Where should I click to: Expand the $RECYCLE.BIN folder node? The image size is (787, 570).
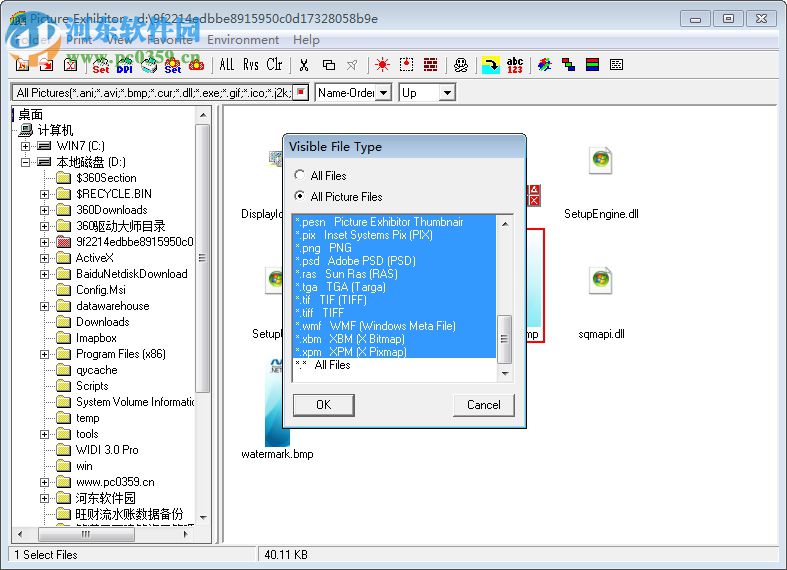(x=45, y=194)
